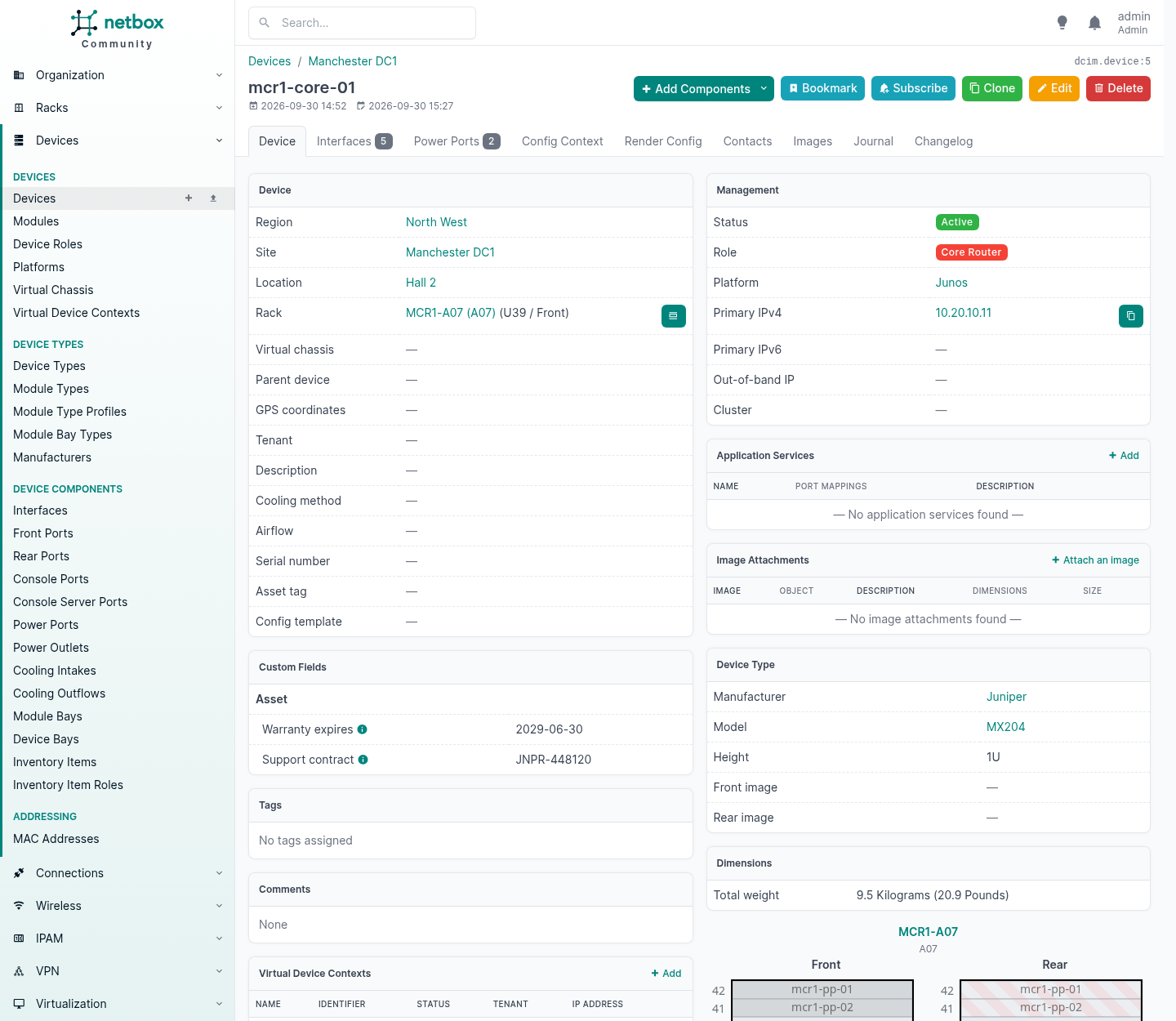Bookmark this device
This screenshot has width=1176, height=1021.
pos(822,88)
